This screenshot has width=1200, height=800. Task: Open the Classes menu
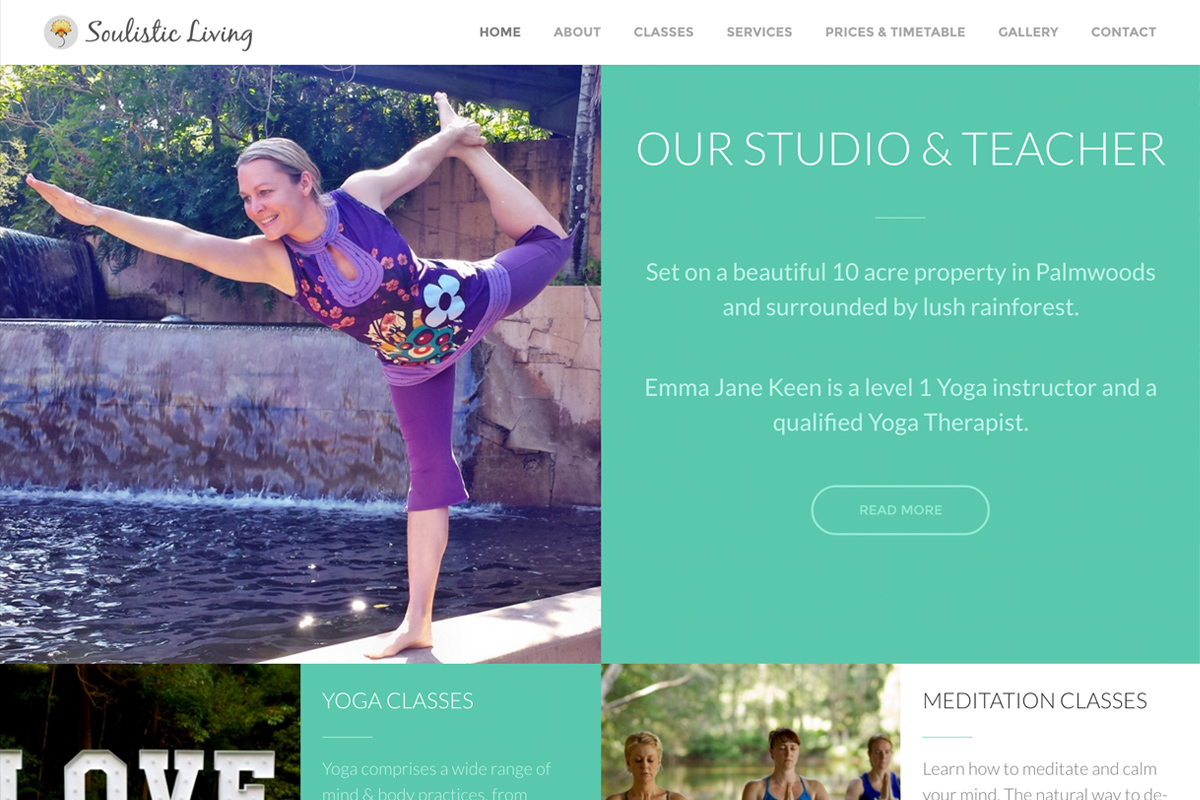tap(663, 32)
